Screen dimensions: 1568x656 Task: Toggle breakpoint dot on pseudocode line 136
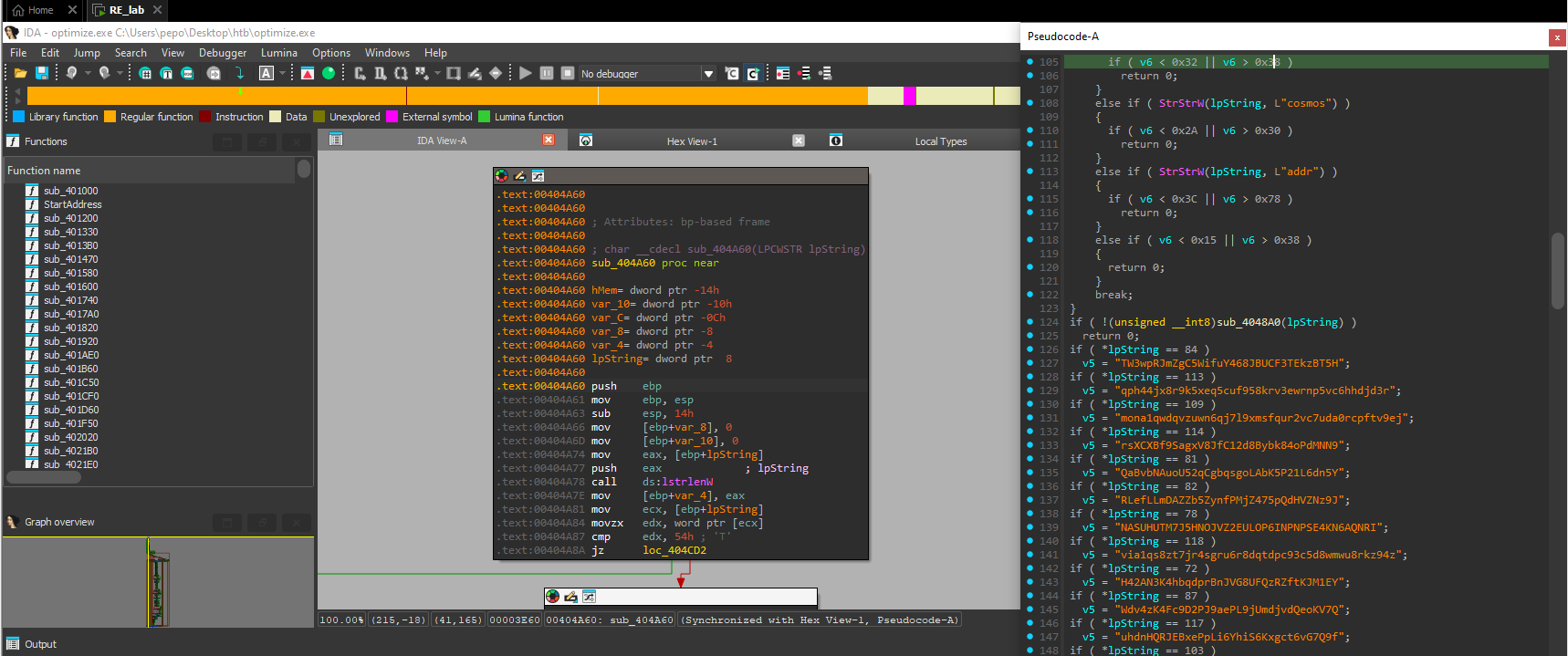[x=1030, y=486]
